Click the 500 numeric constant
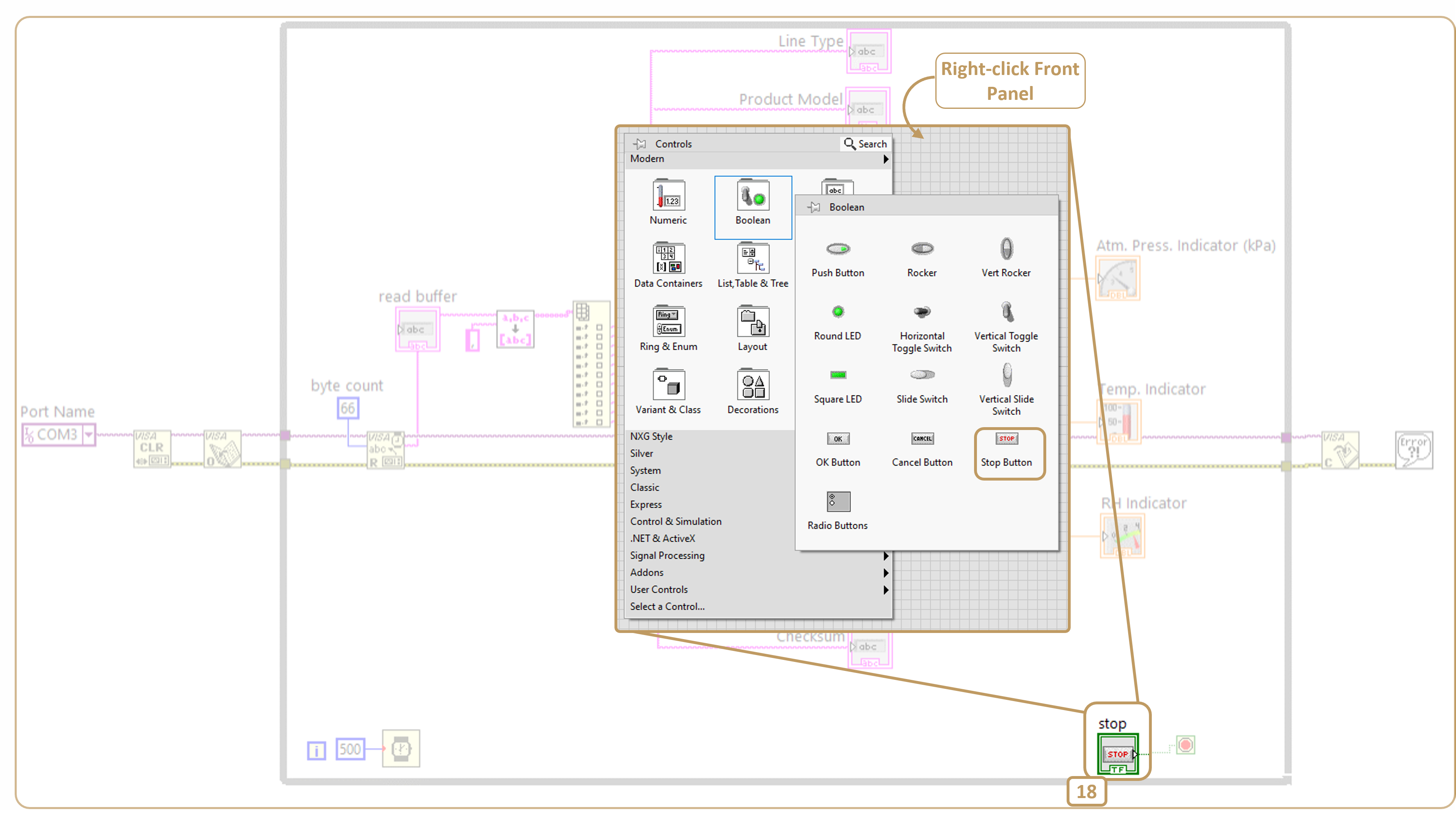 (x=350, y=749)
